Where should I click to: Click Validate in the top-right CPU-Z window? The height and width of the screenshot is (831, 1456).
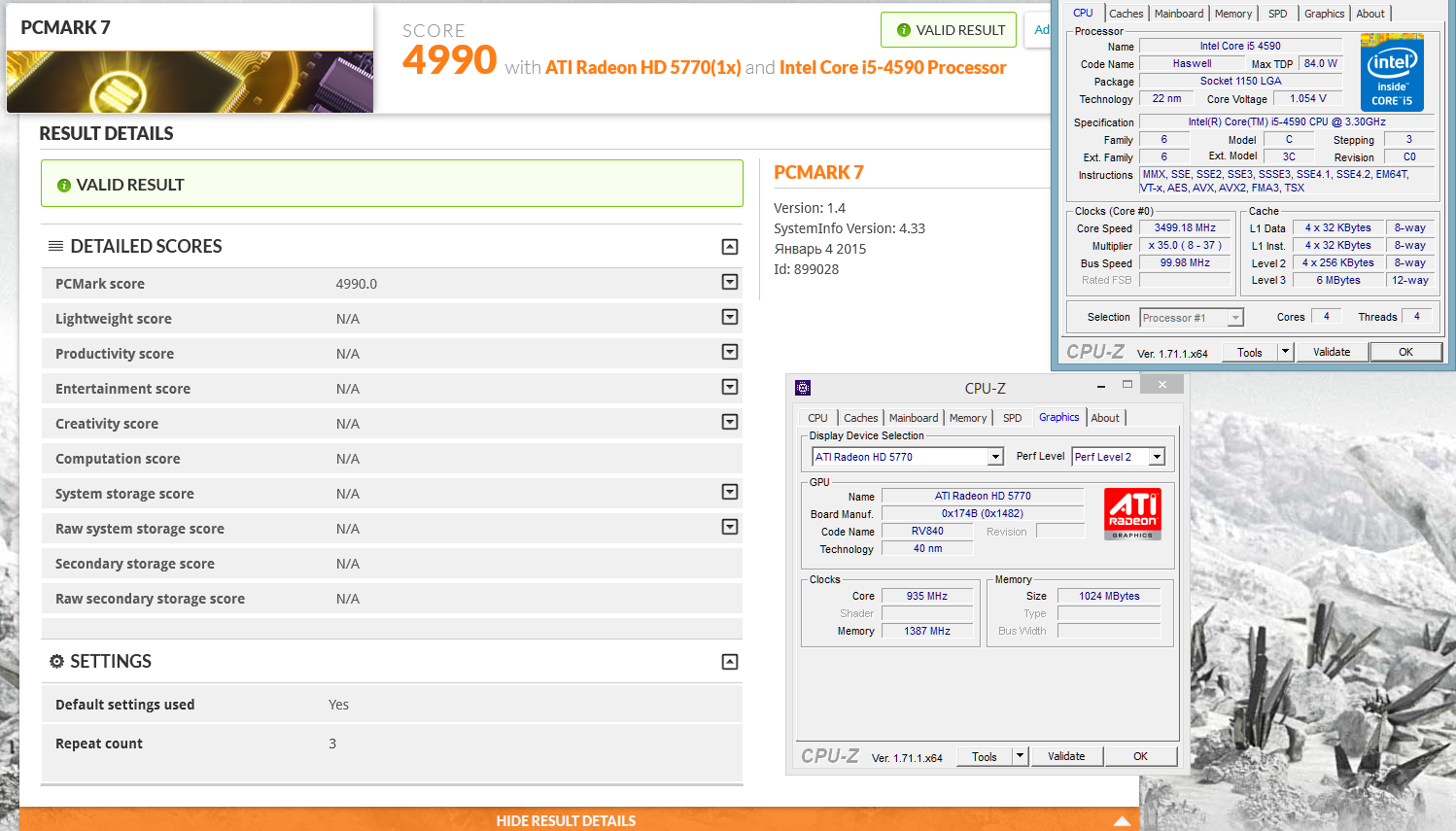[1332, 352]
